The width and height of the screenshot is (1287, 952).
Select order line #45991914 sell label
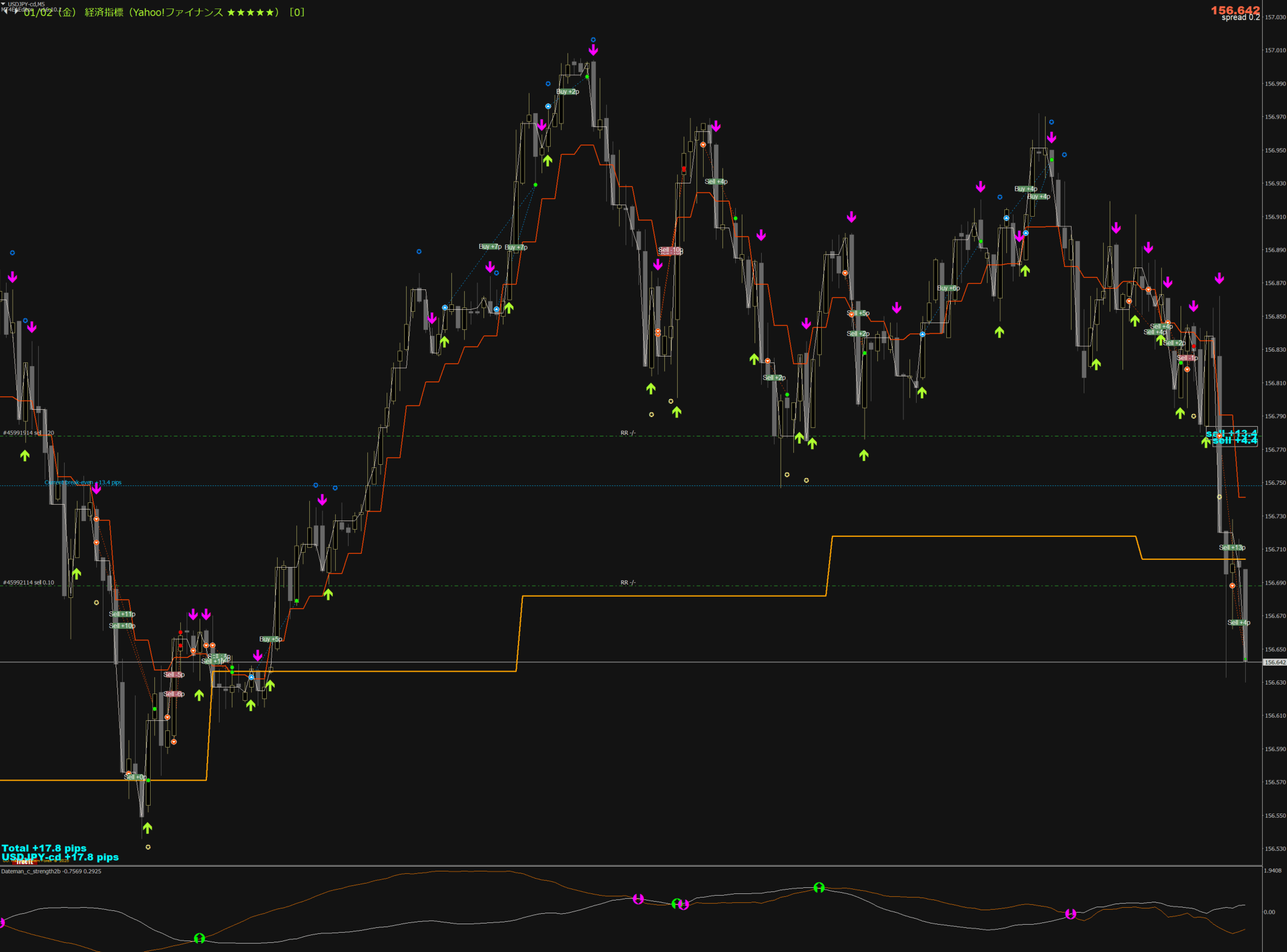tap(28, 433)
